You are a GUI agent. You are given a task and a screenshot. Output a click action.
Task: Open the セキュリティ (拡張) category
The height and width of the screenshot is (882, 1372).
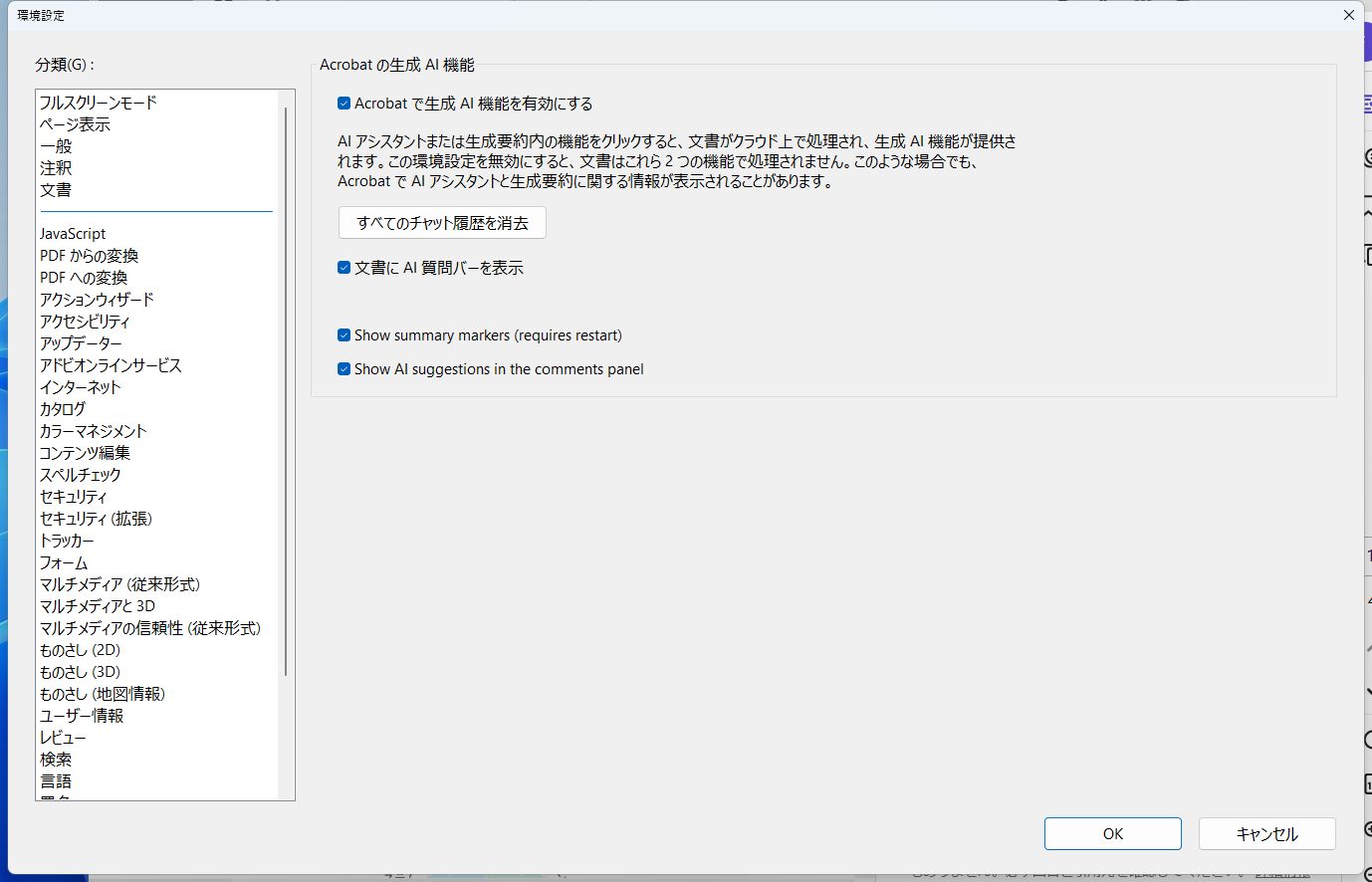[x=96, y=519]
